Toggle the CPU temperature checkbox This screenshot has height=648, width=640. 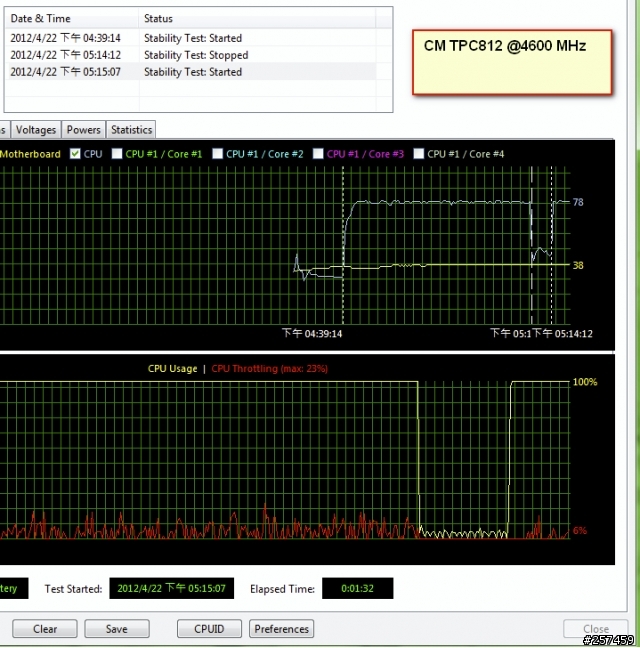[75, 154]
